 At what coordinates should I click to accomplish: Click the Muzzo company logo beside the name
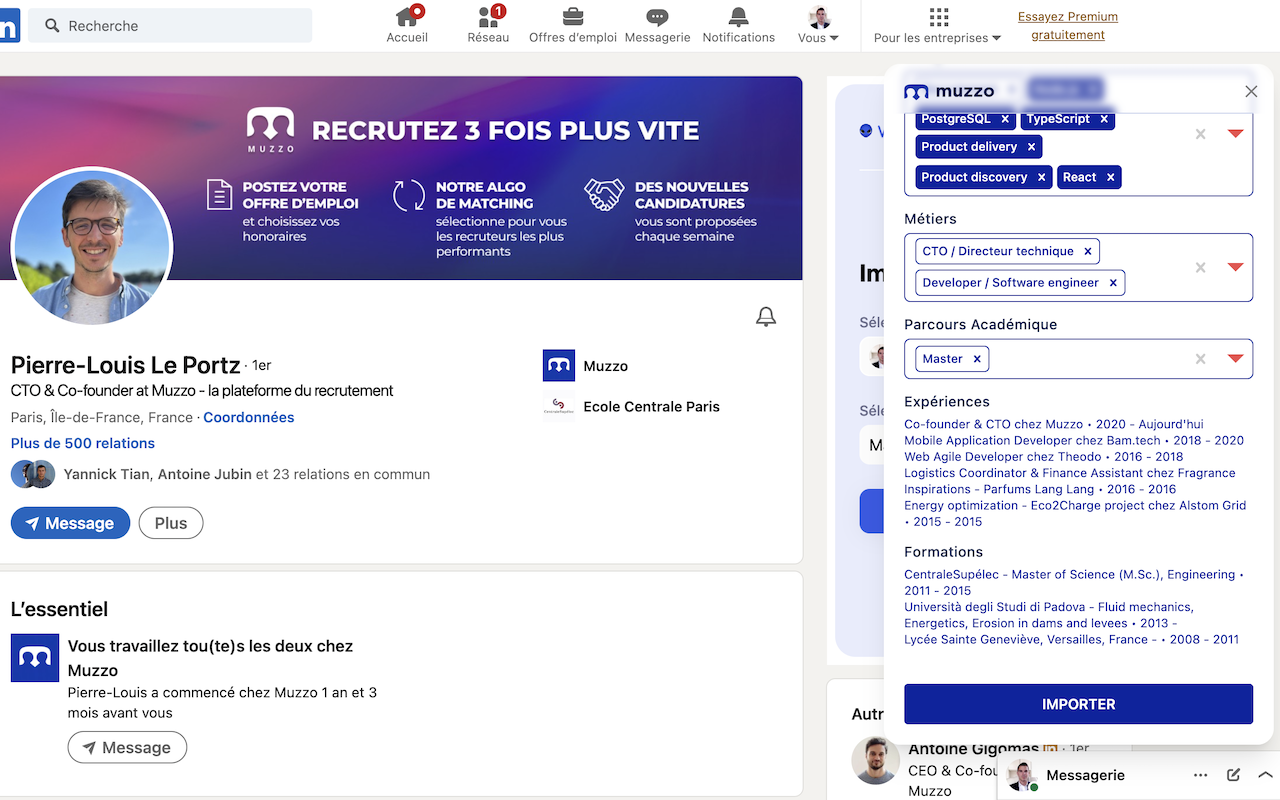tap(559, 366)
